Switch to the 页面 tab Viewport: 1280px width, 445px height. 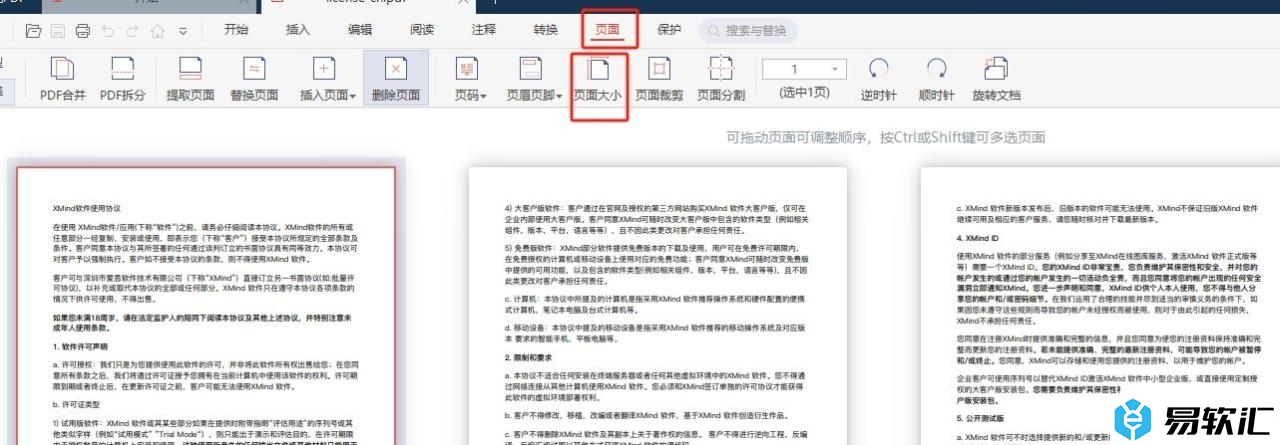pos(608,30)
